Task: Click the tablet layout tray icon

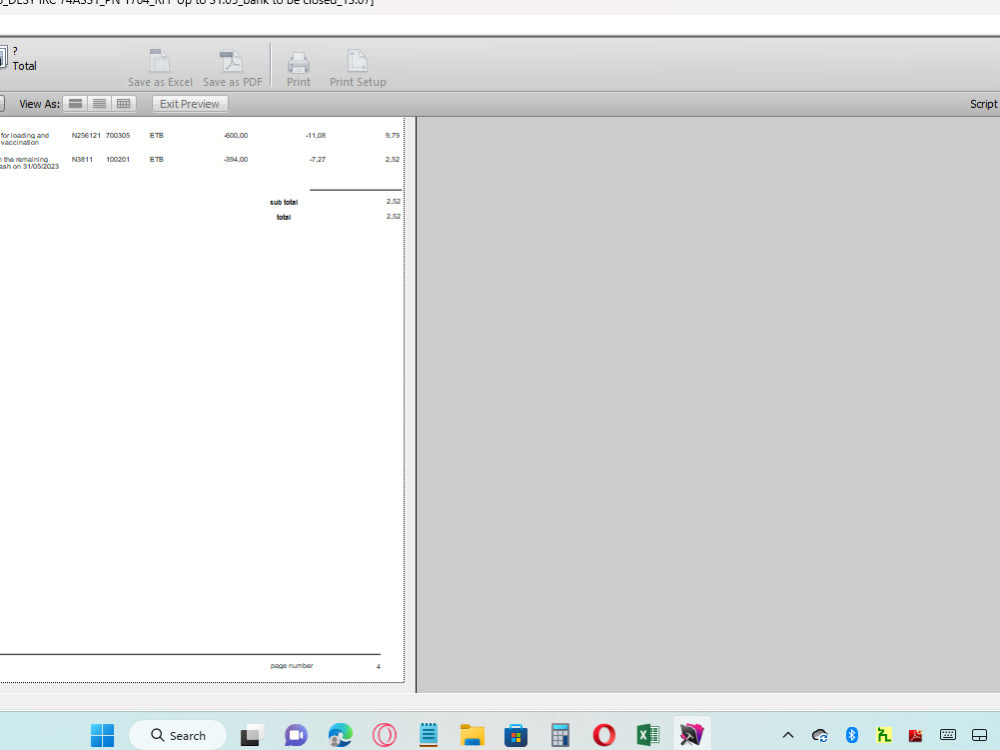Action: [980, 735]
